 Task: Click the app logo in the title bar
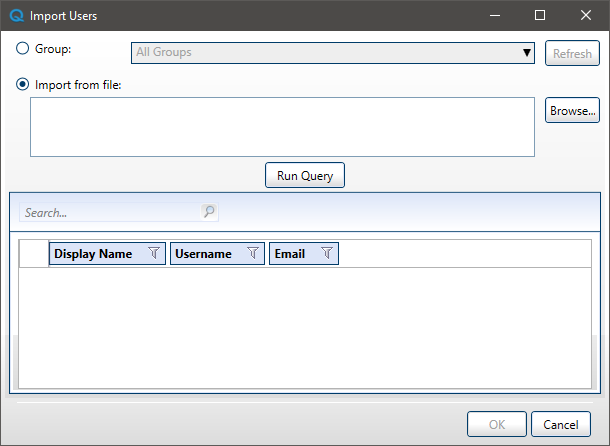tap(16, 16)
